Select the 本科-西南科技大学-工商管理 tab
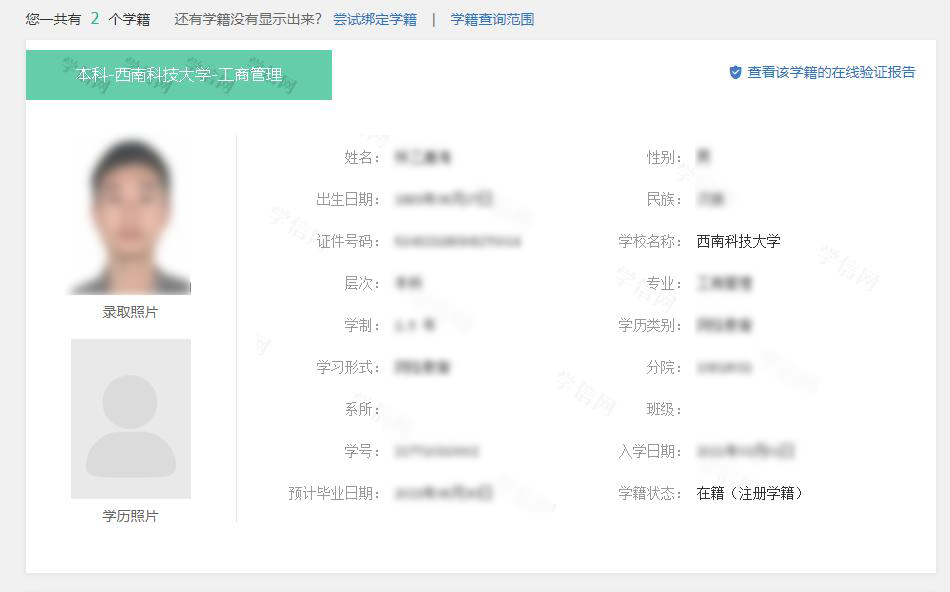950x592 pixels. coord(179,75)
